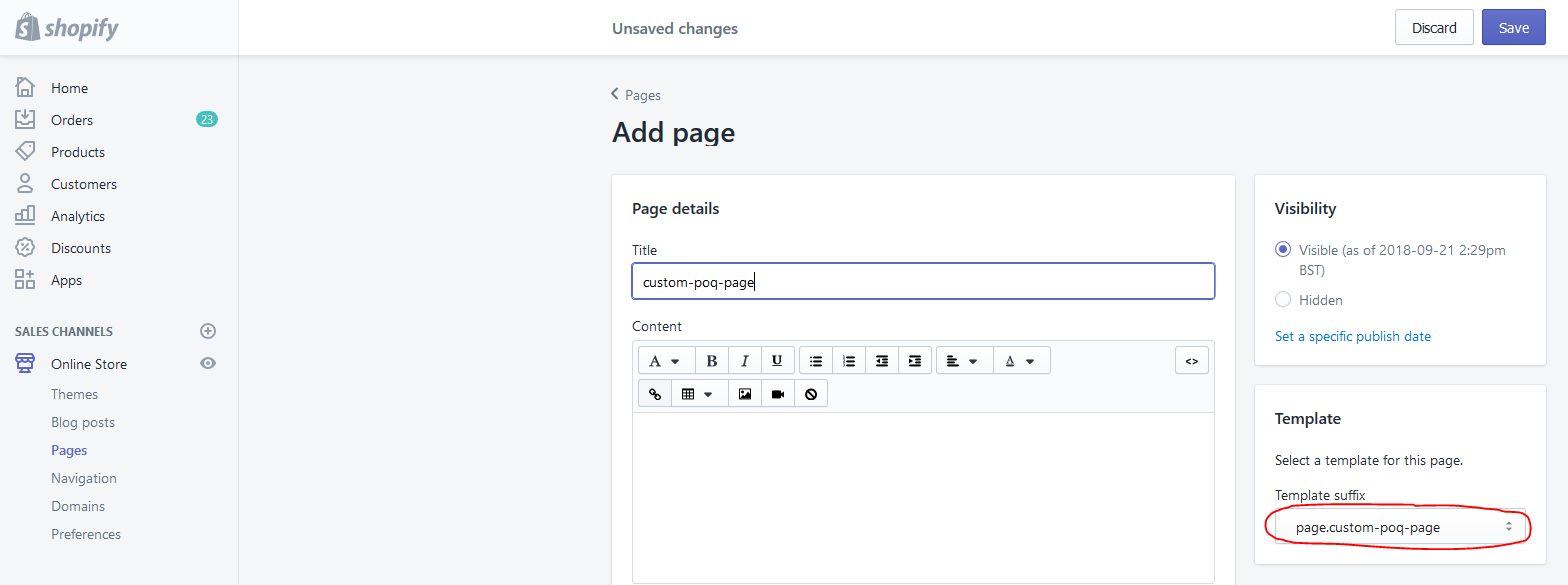1568x585 pixels.
Task: Click the Orders inbox icon
Action: (x=25, y=120)
